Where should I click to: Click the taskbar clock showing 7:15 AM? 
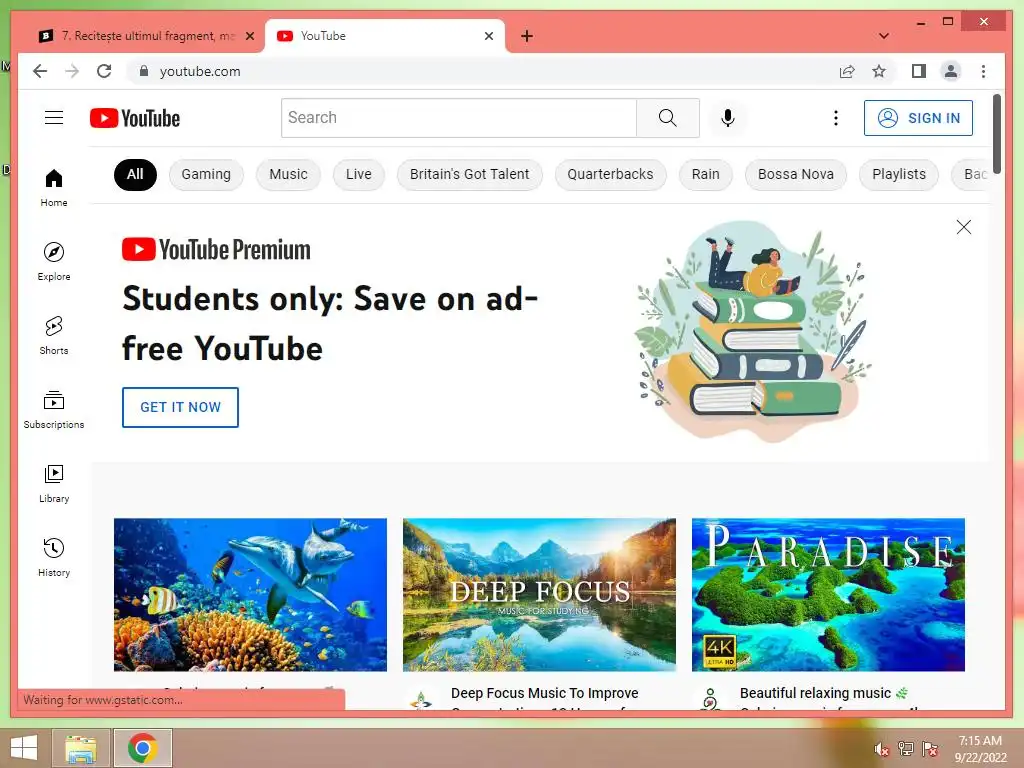tap(980, 748)
